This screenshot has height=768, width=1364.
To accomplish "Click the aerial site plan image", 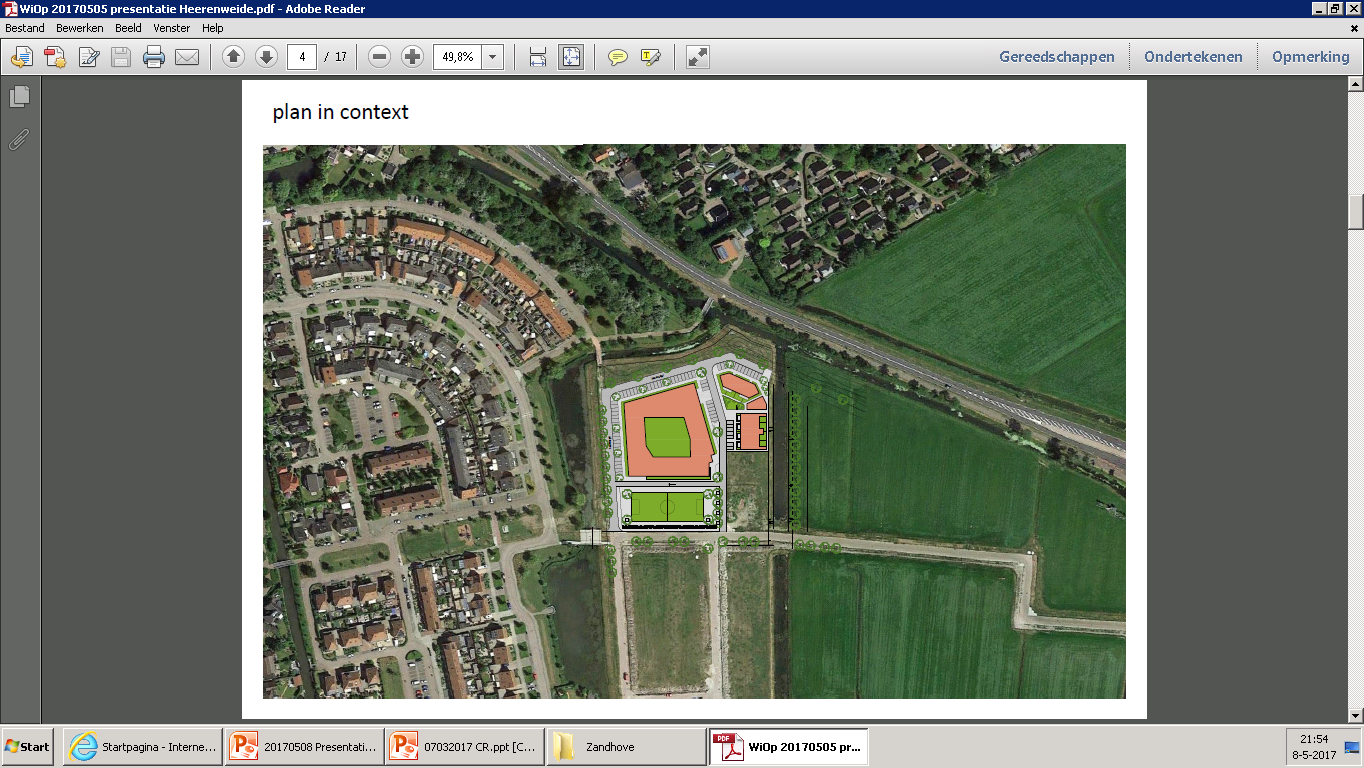I will click(694, 421).
